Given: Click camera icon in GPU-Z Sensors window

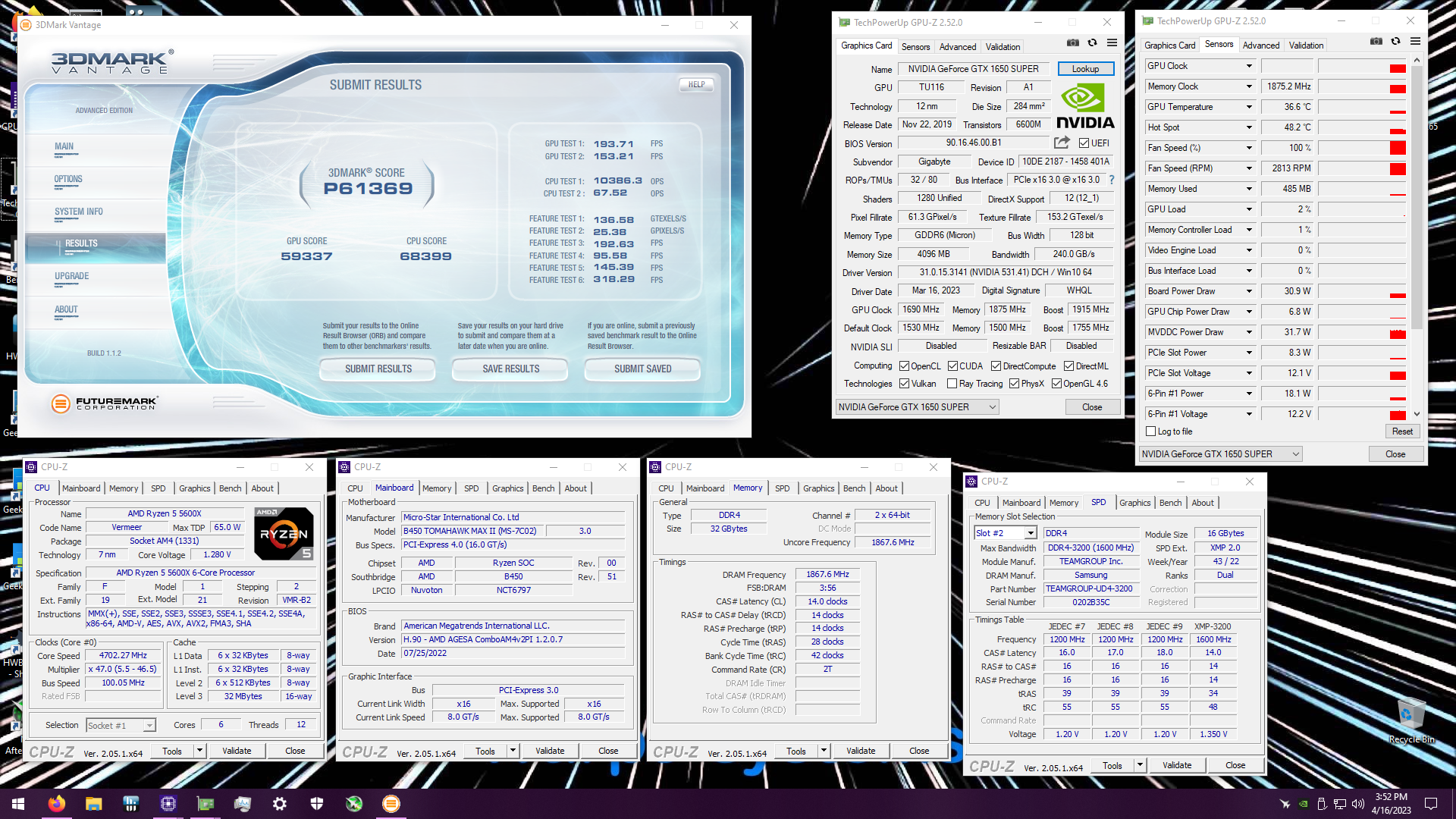Looking at the screenshot, I should 1376,42.
